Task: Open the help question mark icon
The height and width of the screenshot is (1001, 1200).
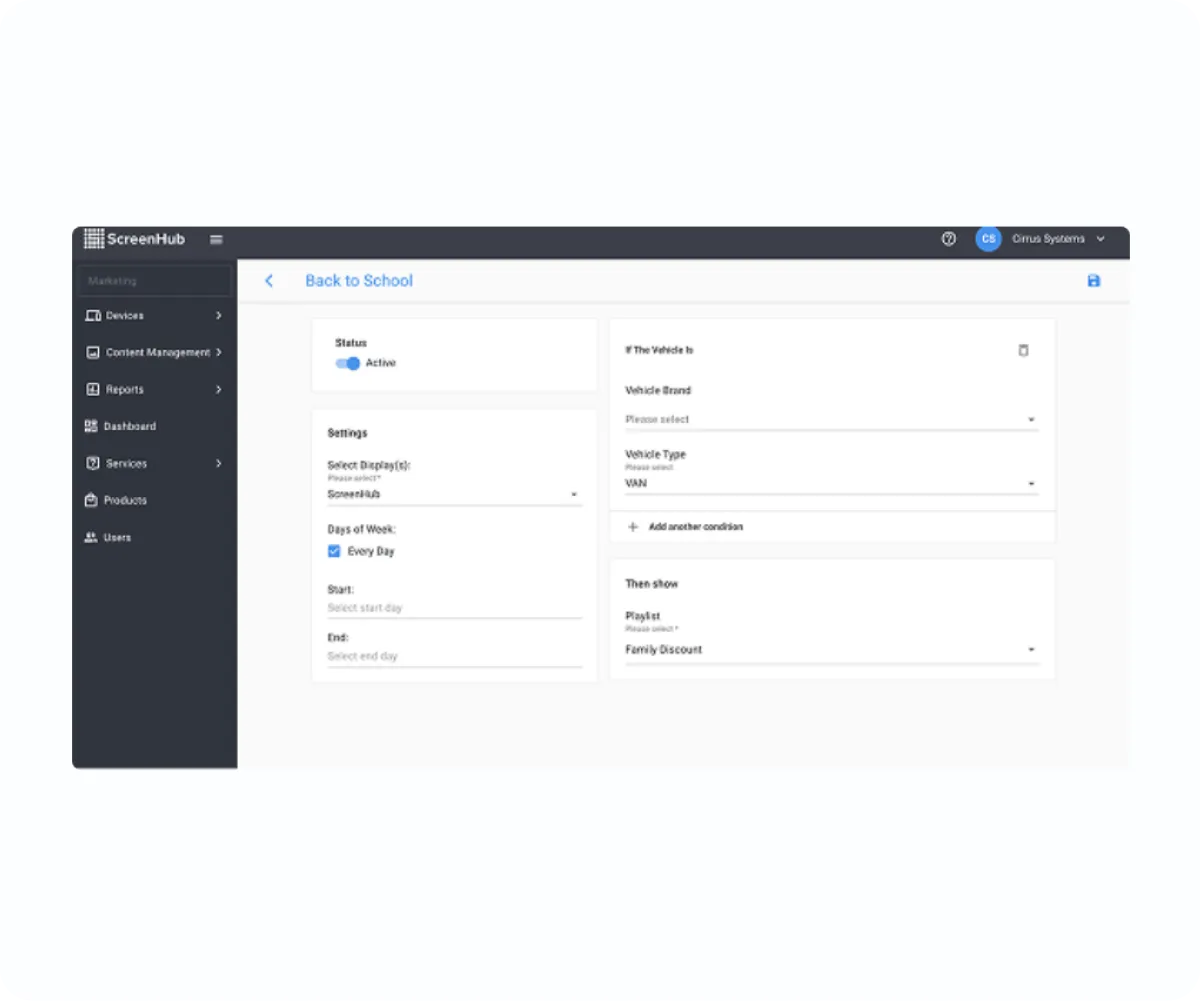Action: [x=949, y=239]
